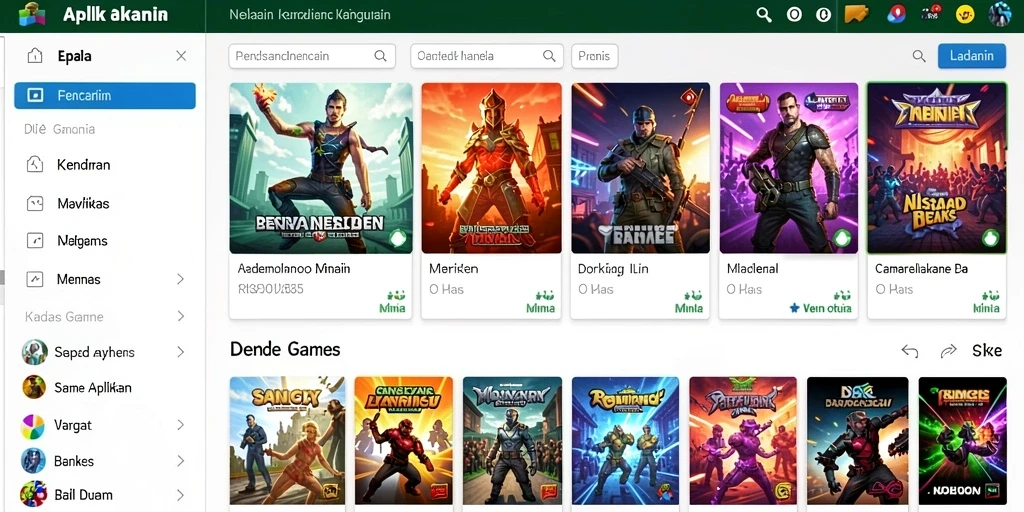This screenshot has width=1024, height=512.
Task: Open the user avatar in top-right corner
Action: pos(1000,14)
